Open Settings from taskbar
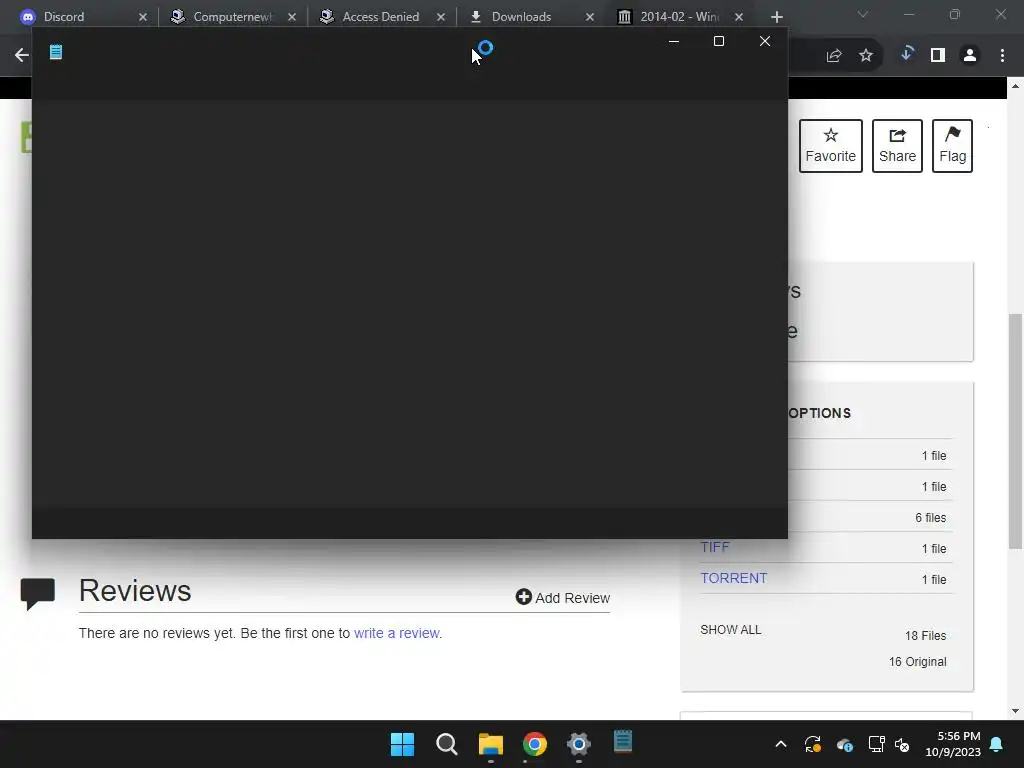 [579, 744]
